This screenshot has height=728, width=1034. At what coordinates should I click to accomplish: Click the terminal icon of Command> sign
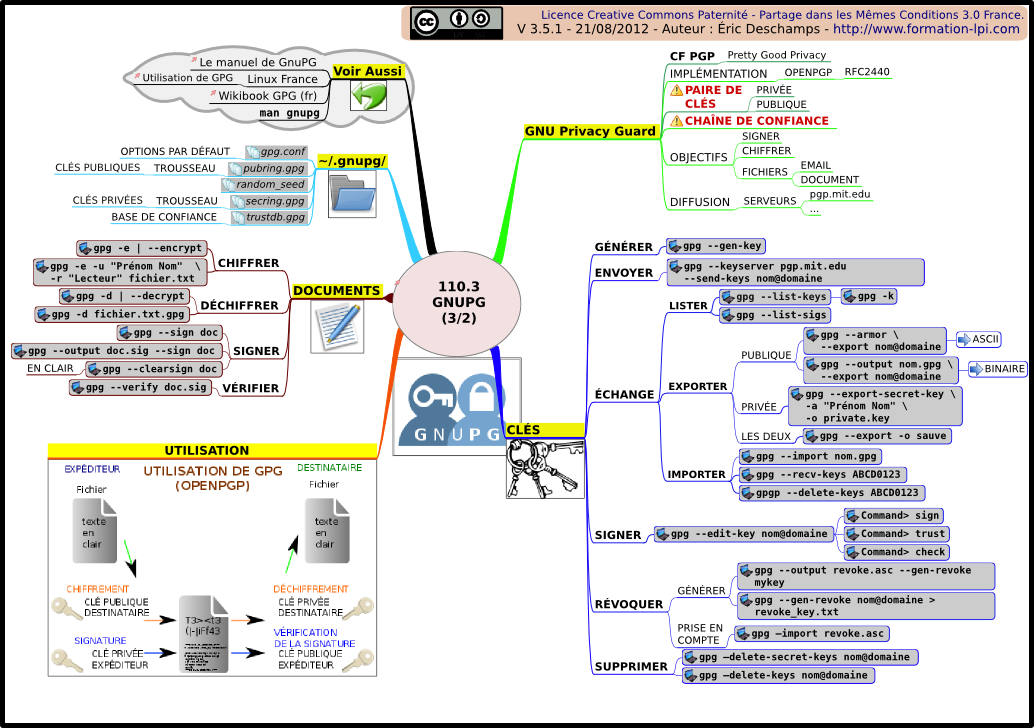click(852, 516)
